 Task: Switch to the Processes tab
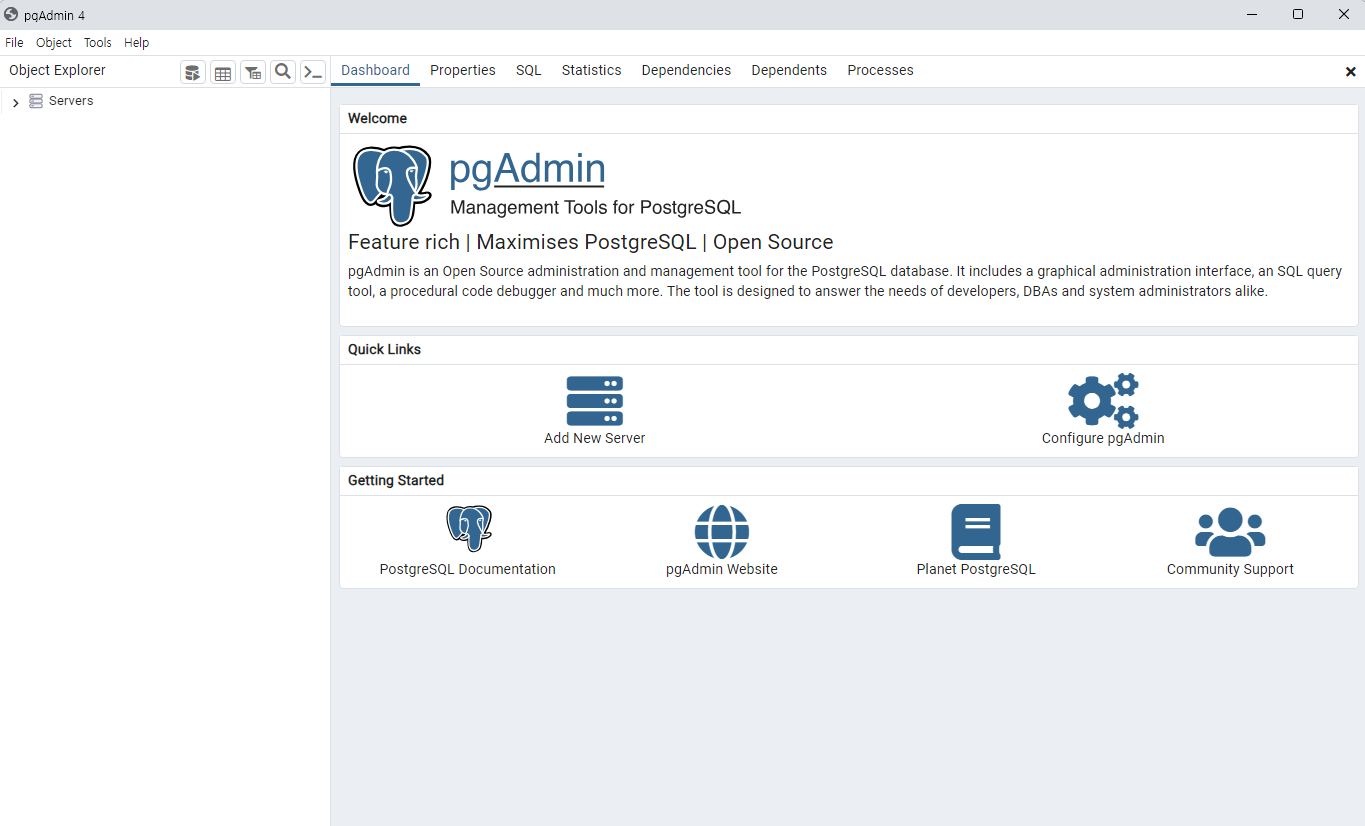click(880, 70)
